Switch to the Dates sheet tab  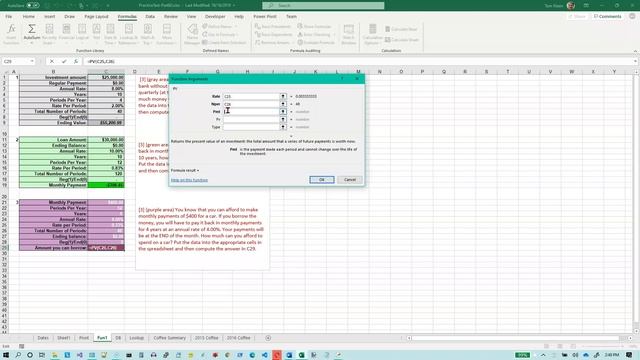(43, 338)
